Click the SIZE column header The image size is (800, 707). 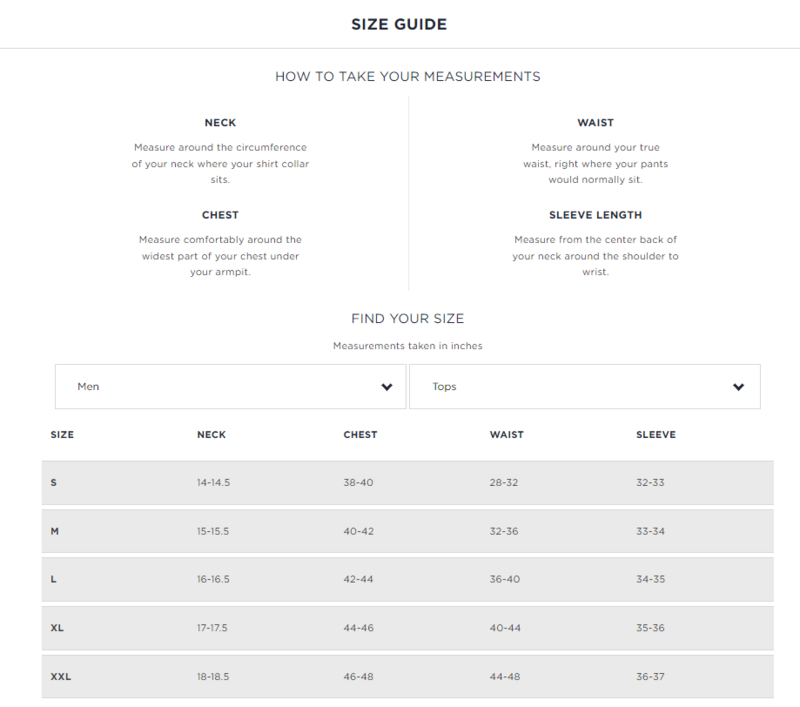(62, 435)
